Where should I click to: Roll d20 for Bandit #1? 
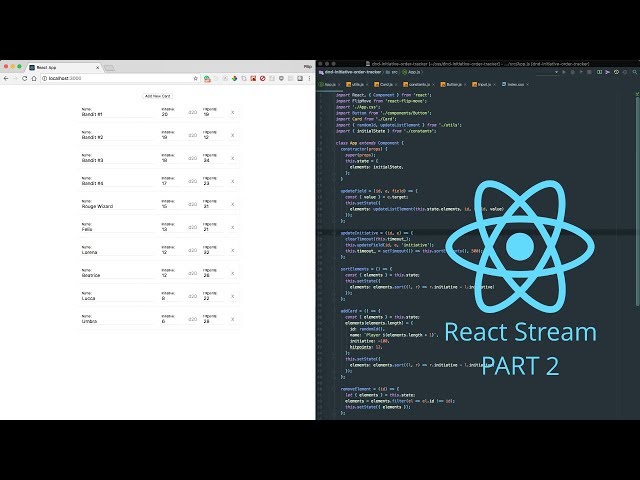pos(192,112)
